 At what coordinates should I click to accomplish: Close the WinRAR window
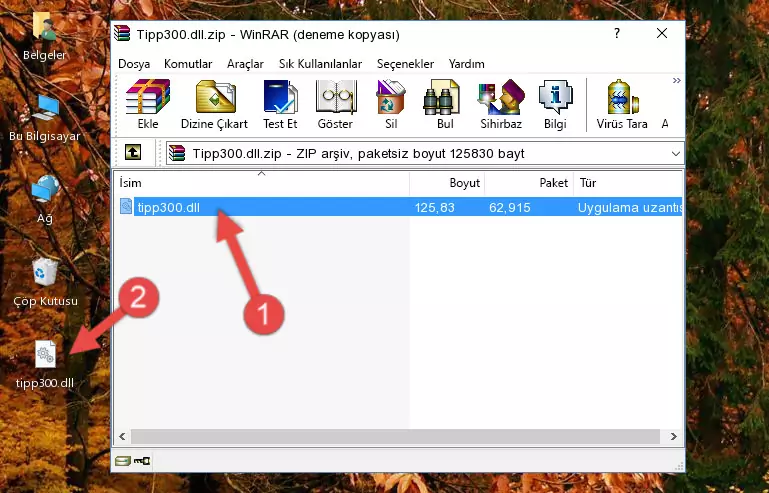click(x=662, y=33)
